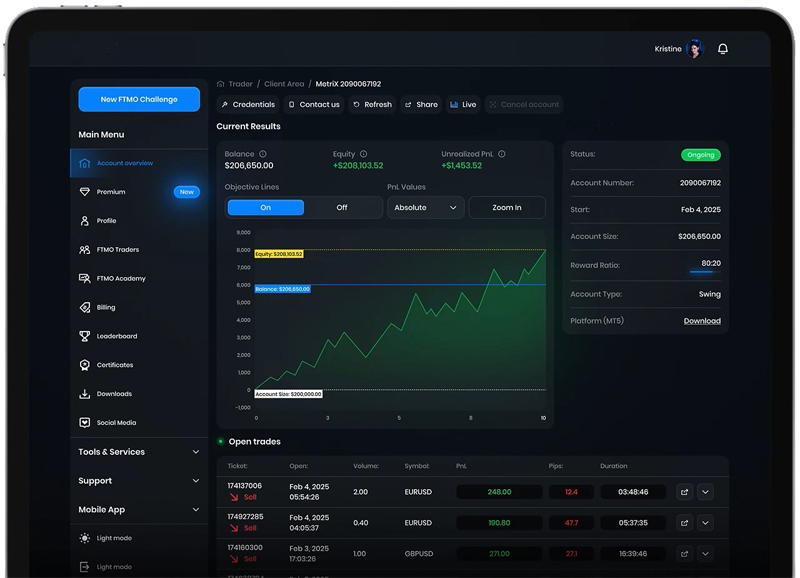Screen dimensions: 800x578
Task: Share trade ticket 174927285
Action: click(x=684, y=523)
